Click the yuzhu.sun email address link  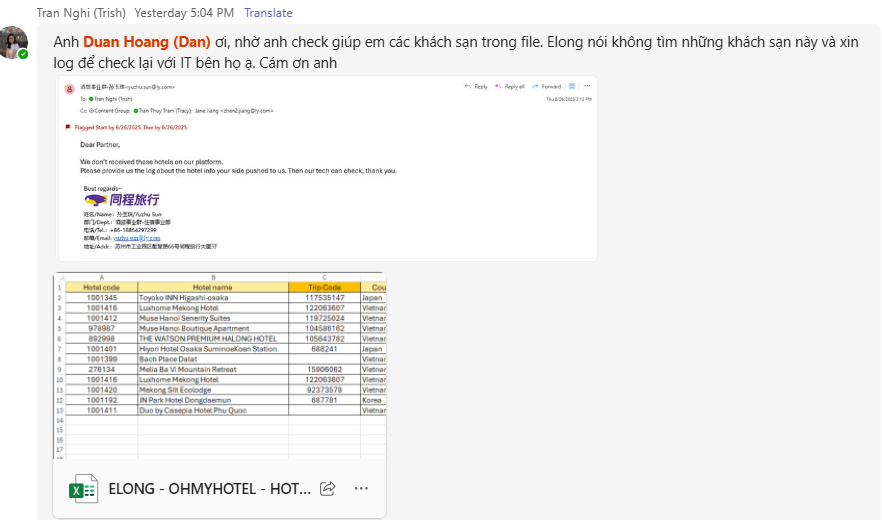tap(136, 238)
